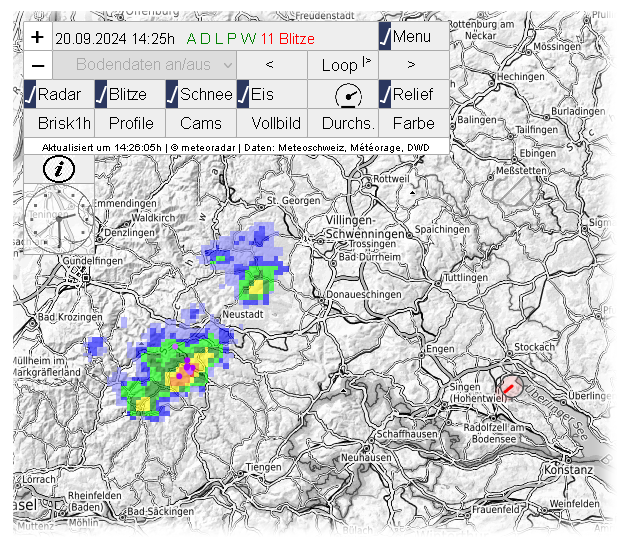This screenshot has width=617, height=537.
Task: Open the Cams button
Action: tap(201, 124)
